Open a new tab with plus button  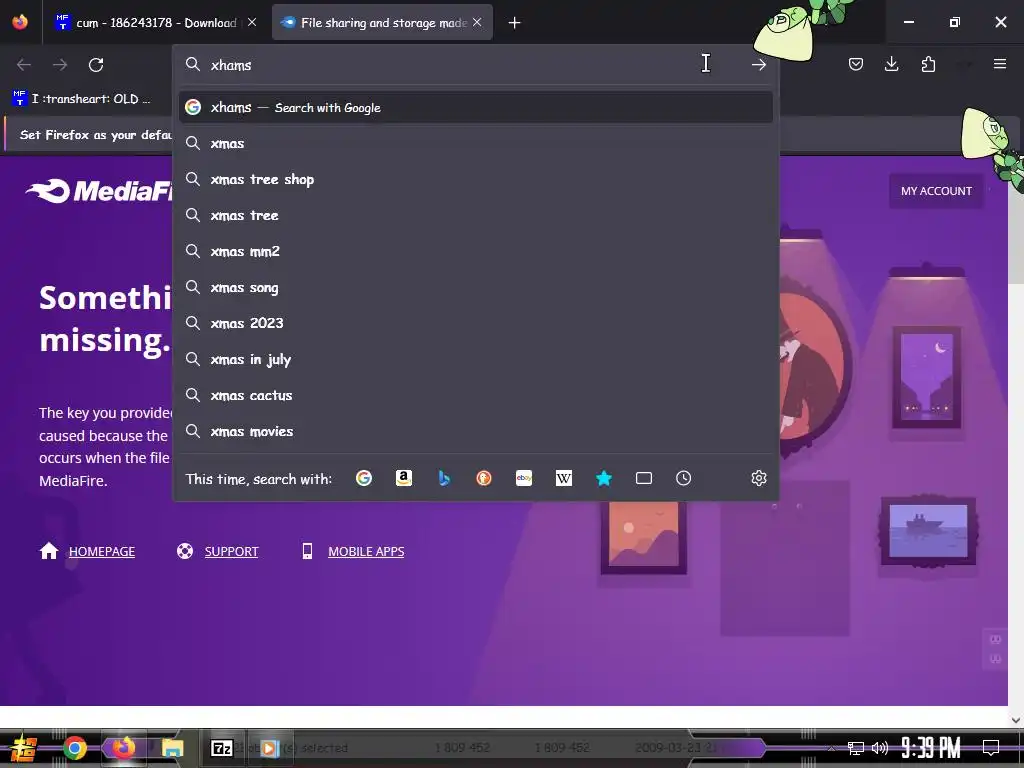click(x=515, y=23)
